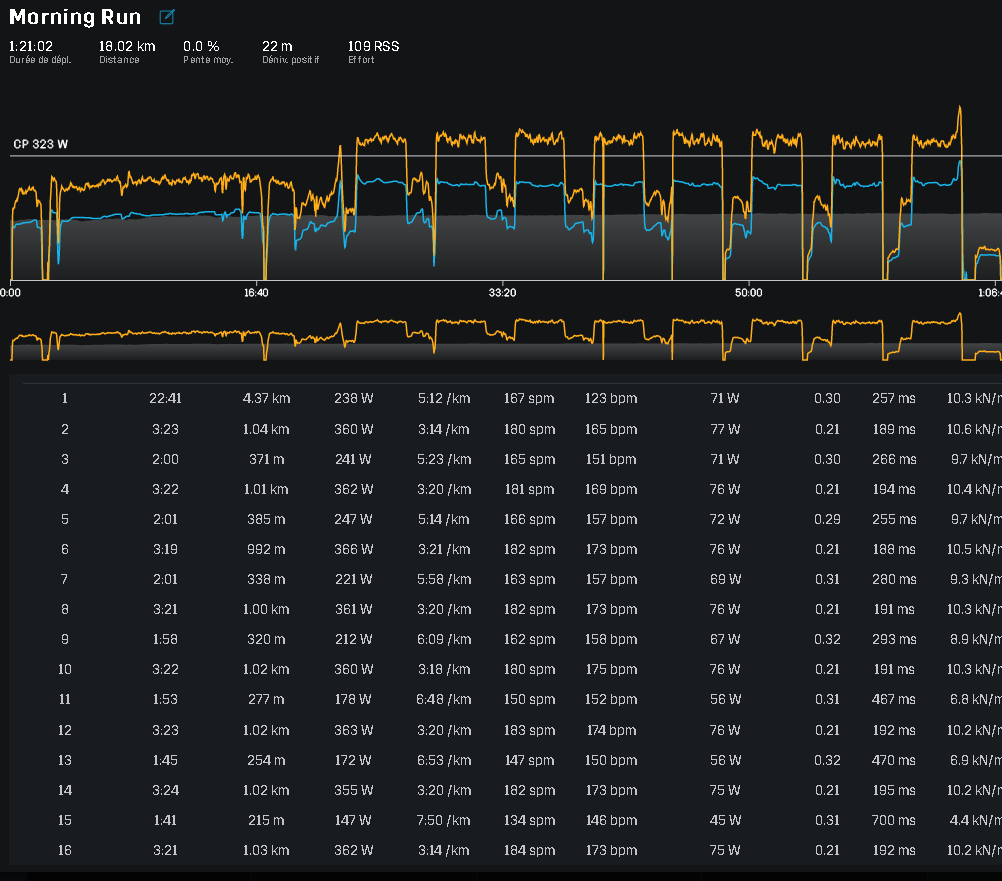Click lap 2 duration 3:23
This screenshot has width=1002, height=881.
click(166, 429)
